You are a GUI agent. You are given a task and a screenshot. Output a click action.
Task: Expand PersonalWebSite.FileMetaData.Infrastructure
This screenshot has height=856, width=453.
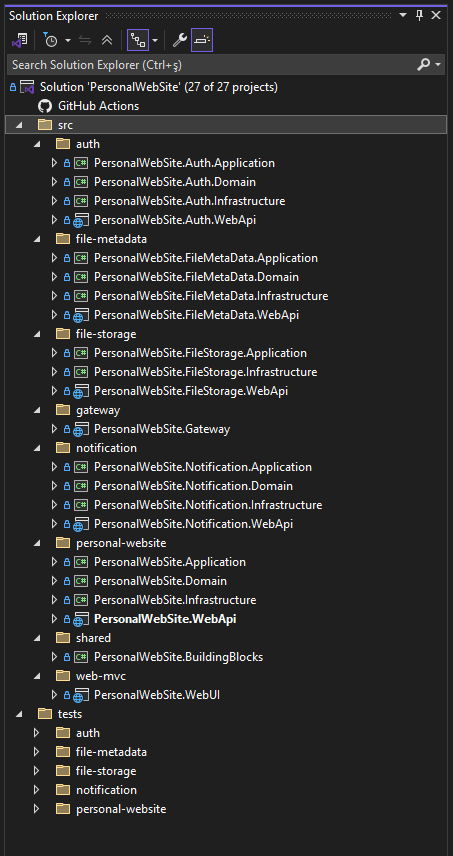tap(54, 296)
